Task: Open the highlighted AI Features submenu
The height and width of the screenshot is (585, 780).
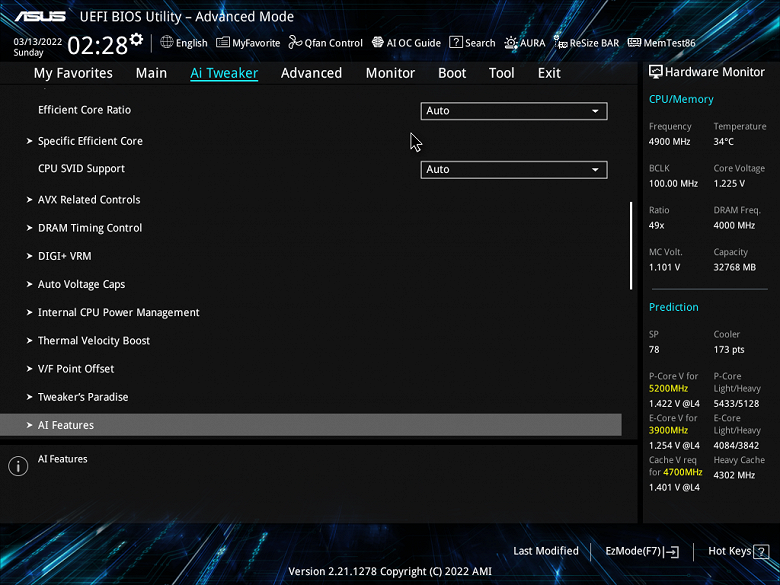Action: coord(311,425)
